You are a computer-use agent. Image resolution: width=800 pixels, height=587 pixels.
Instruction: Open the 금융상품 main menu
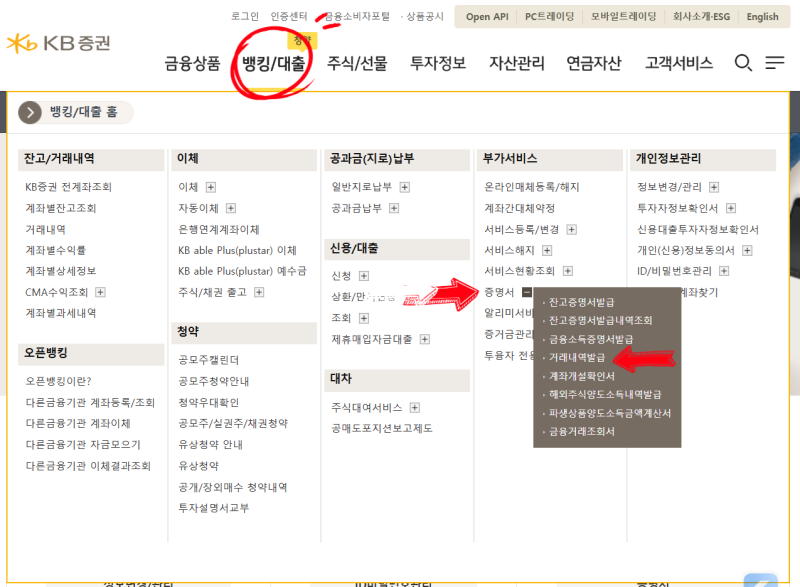pyautogui.click(x=192, y=63)
